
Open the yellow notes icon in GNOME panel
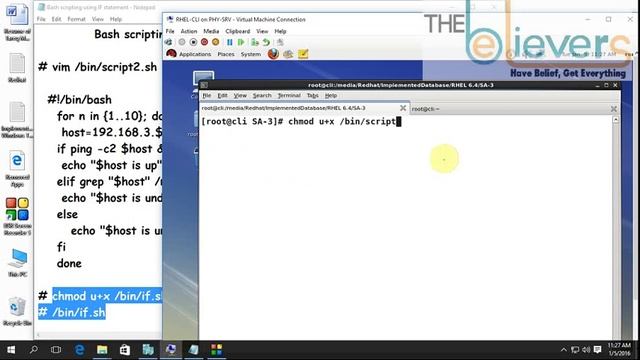click(303, 54)
